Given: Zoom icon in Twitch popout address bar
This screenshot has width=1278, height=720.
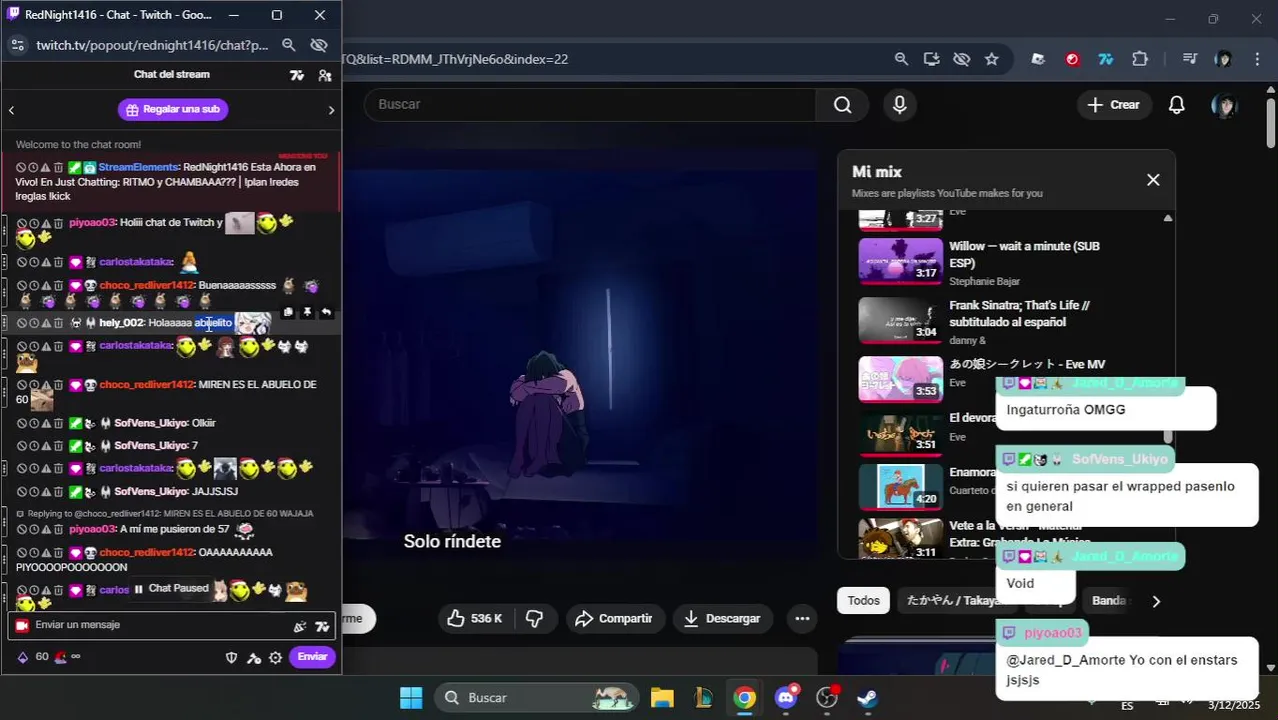Looking at the screenshot, I should pos(289,45).
